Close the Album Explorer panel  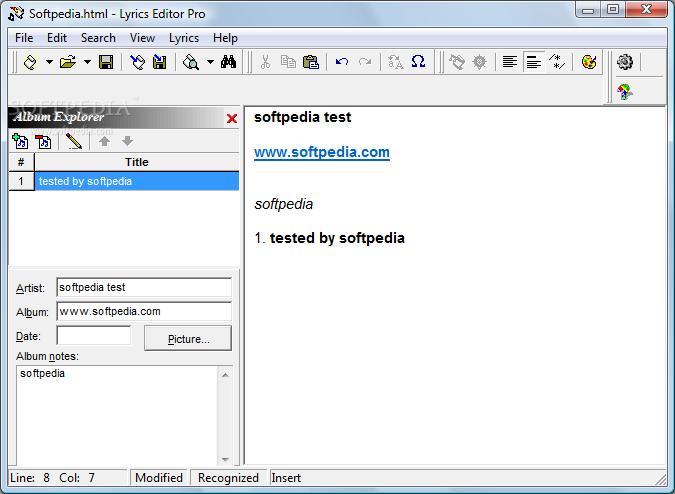tap(232, 119)
